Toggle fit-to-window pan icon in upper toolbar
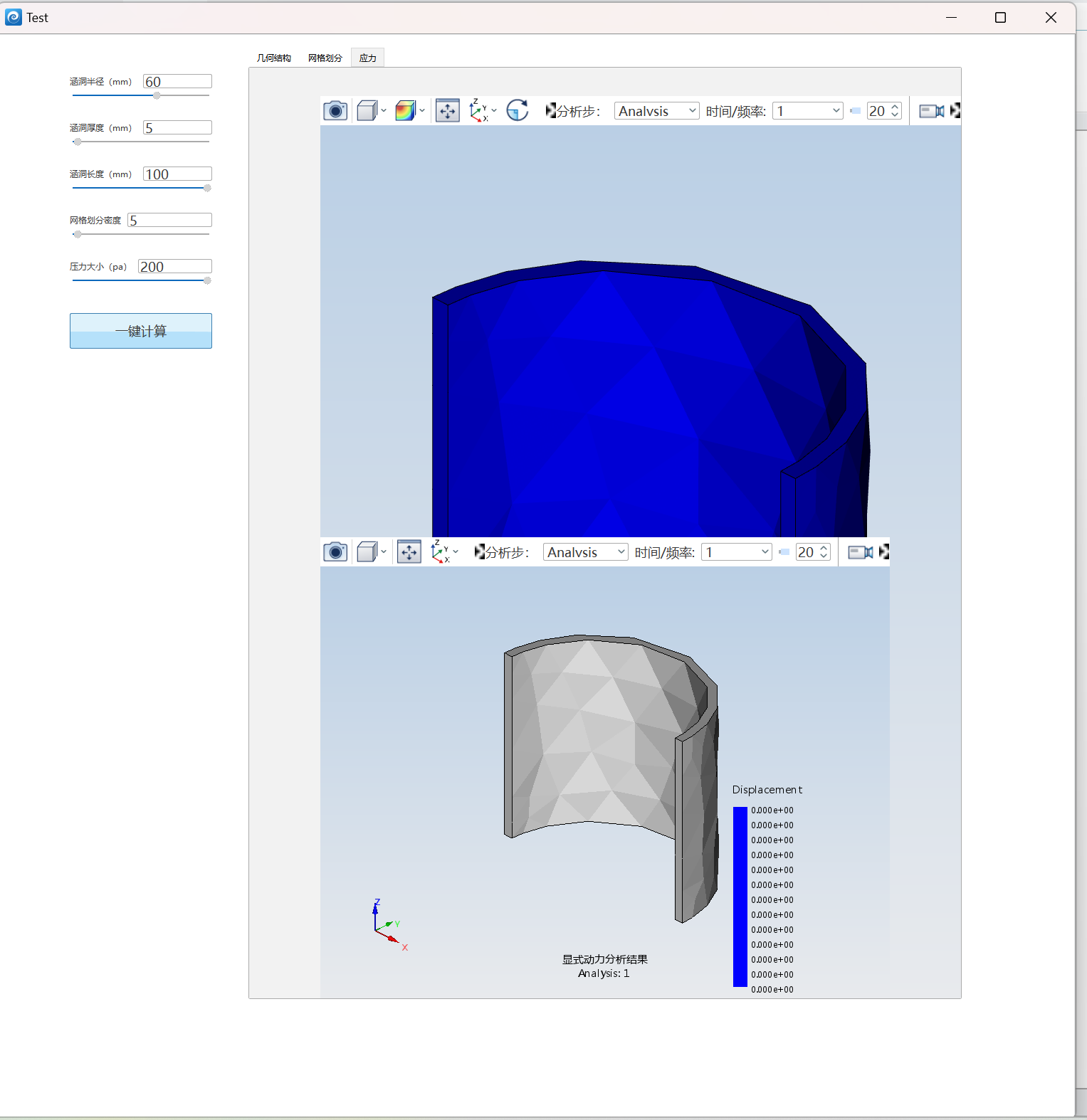1087x1120 pixels. click(x=448, y=111)
